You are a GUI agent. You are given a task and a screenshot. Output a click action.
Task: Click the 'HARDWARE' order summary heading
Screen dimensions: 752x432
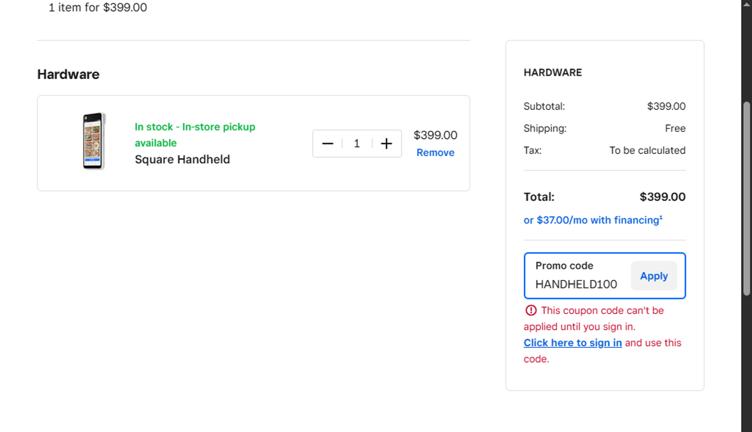click(x=552, y=72)
